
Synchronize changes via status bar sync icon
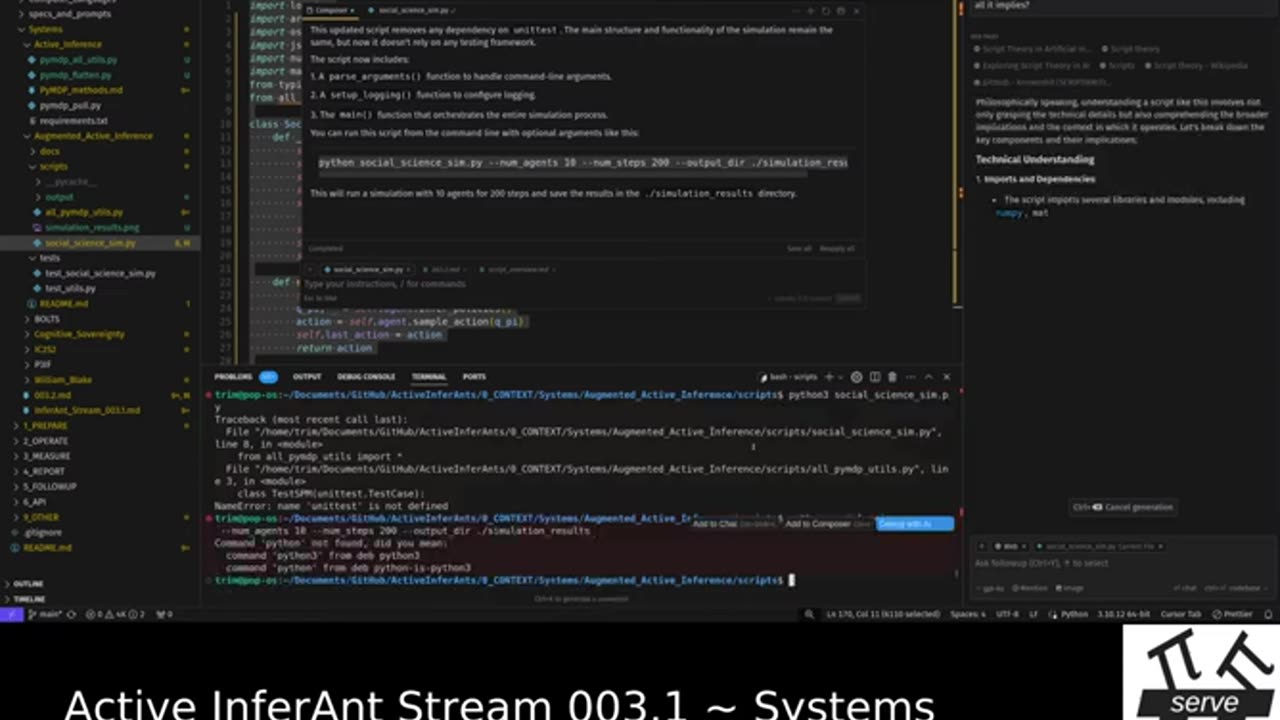pos(72,614)
